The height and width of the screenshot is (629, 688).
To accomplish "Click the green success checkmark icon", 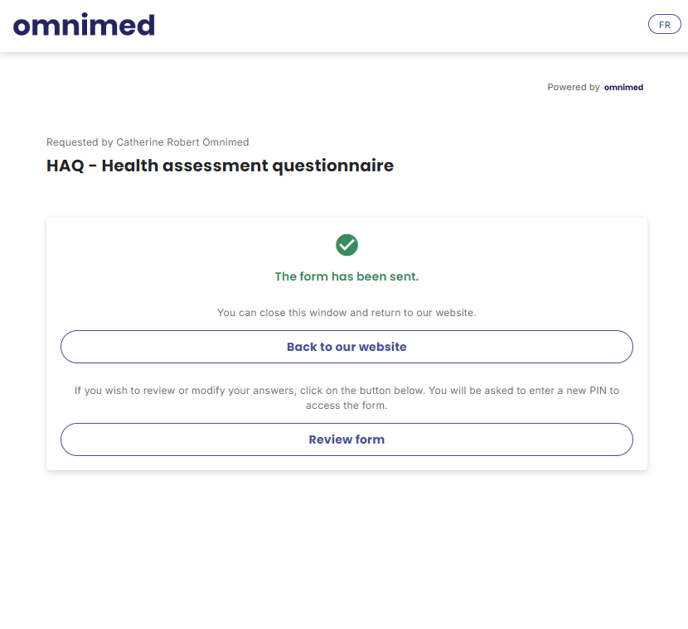I will (x=347, y=244).
